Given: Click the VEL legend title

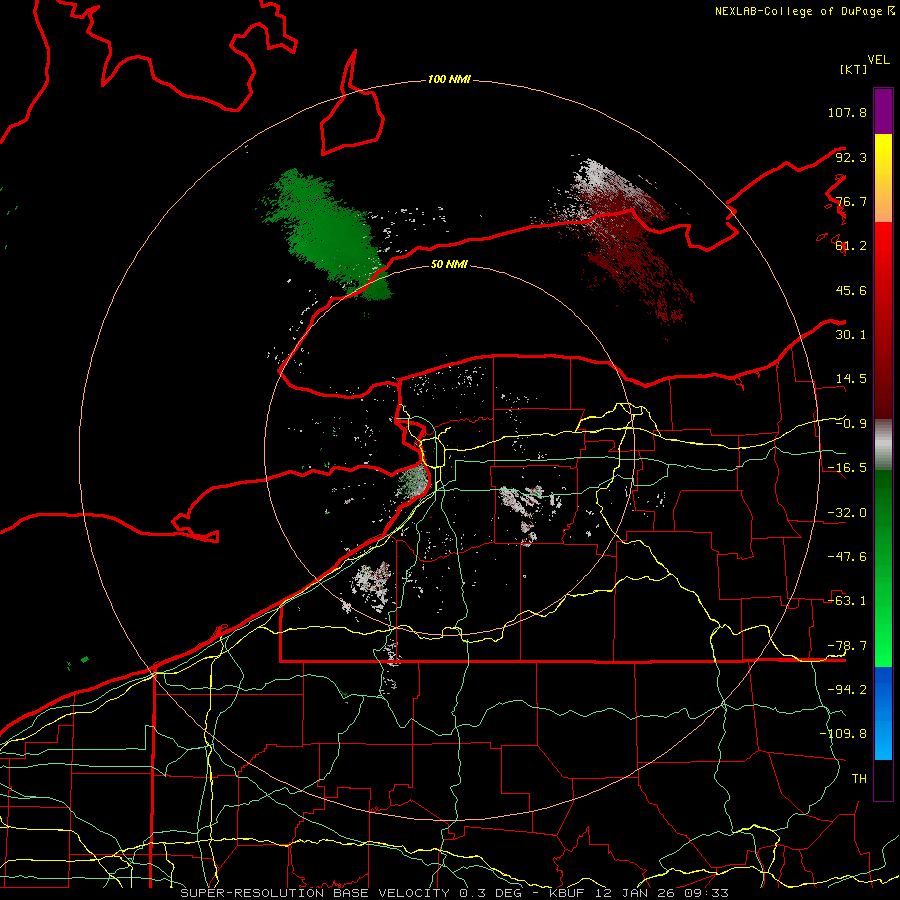Looking at the screenshot, I should pyautogui.click(x=878, y=59).
